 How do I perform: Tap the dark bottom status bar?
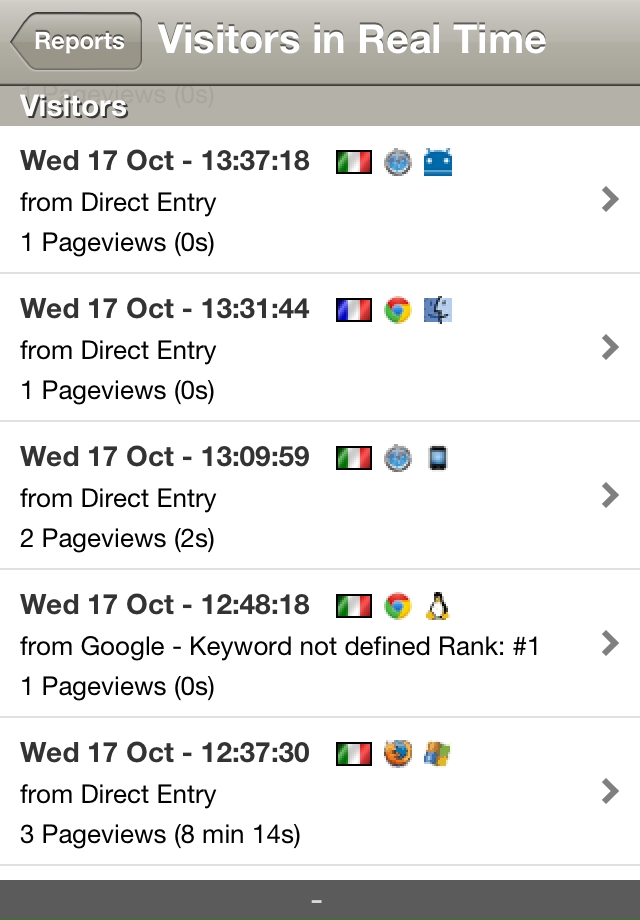(320, 900)
